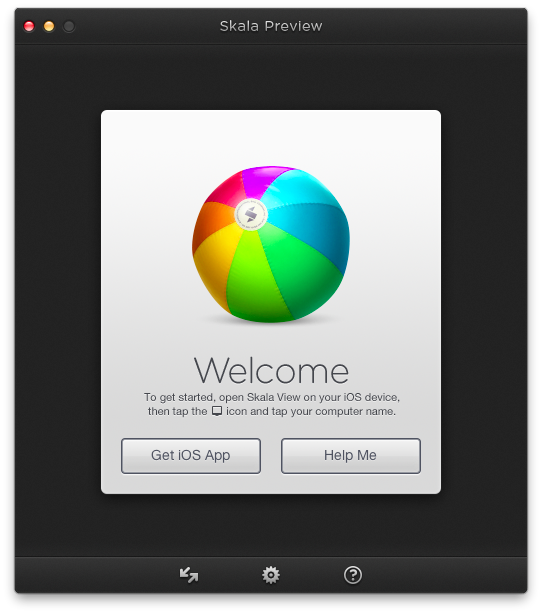This screenshot has height=614, width=542.
Task: Open settings with the gear icon
Action: click(271, 575)
